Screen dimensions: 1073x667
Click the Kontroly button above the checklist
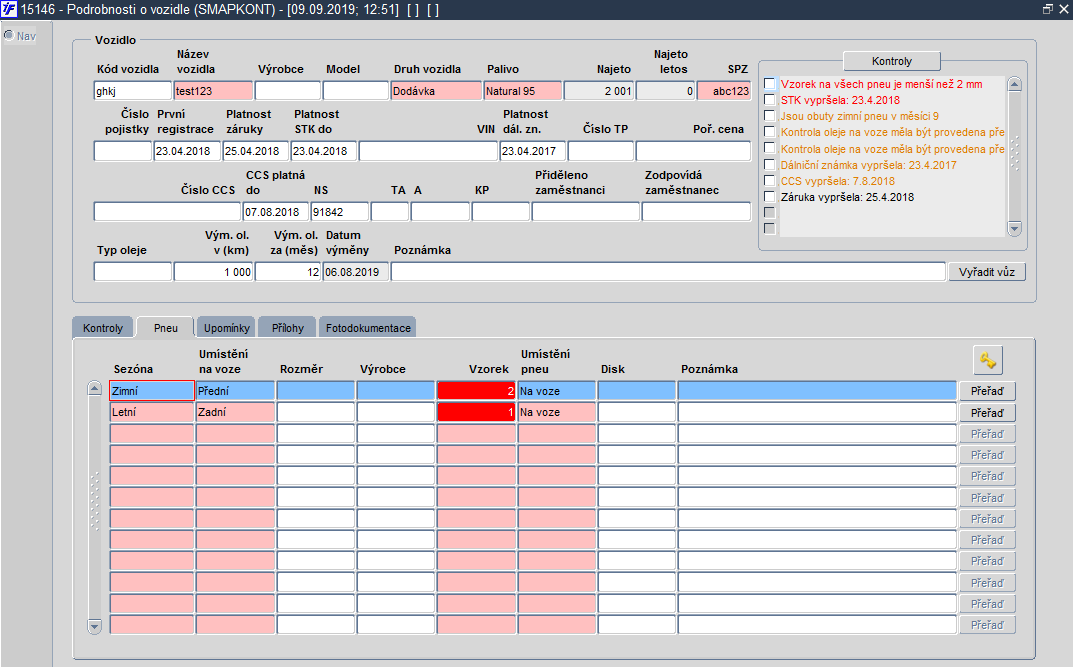point(892,61)
